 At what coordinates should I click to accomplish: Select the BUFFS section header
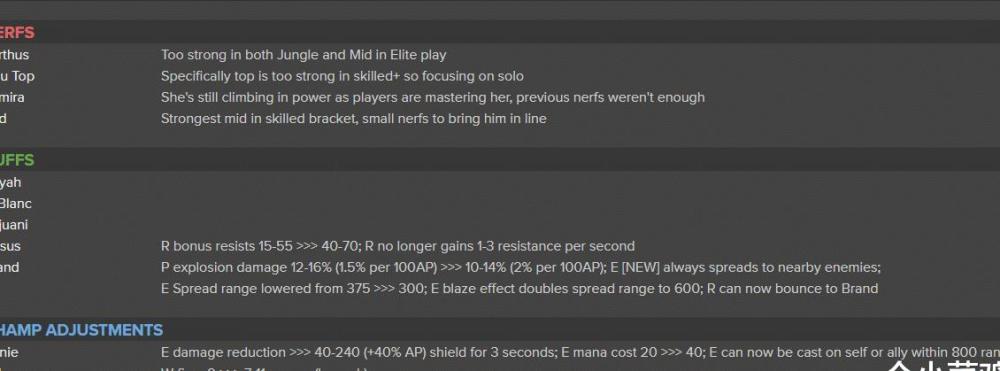pyautogui.click(x=17, y=160)
